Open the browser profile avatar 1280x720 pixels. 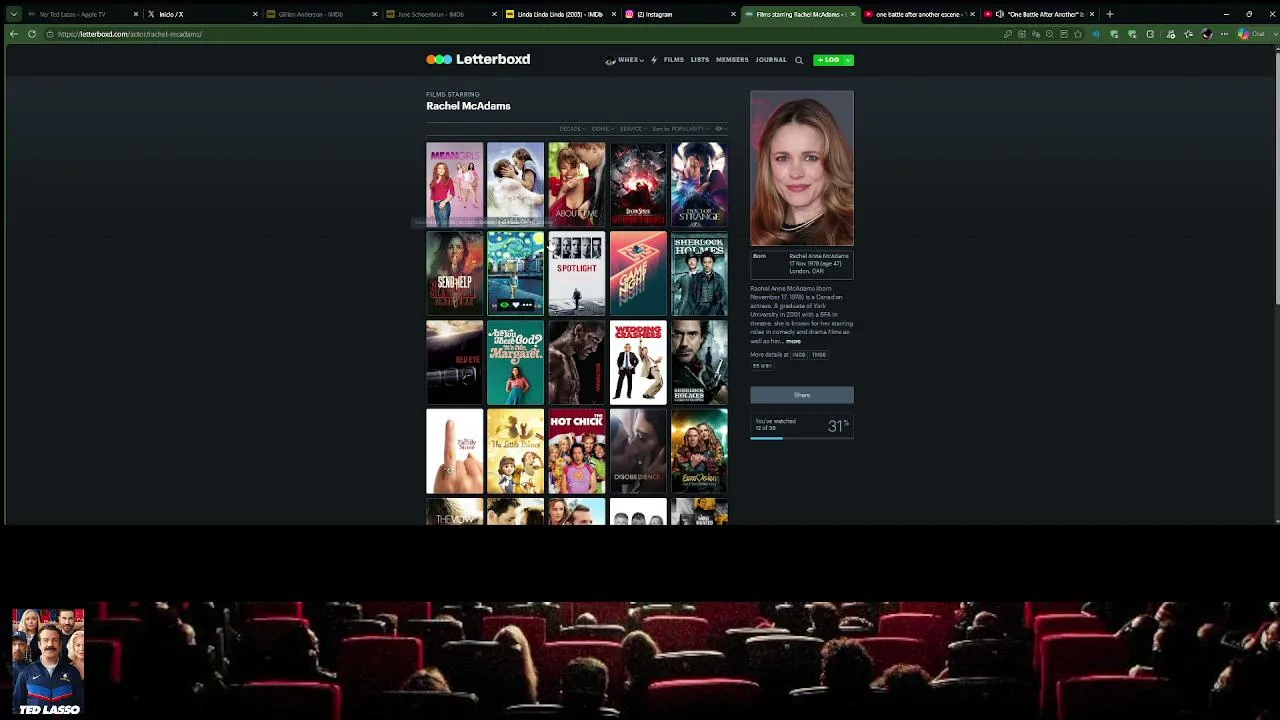[1207, 34]
